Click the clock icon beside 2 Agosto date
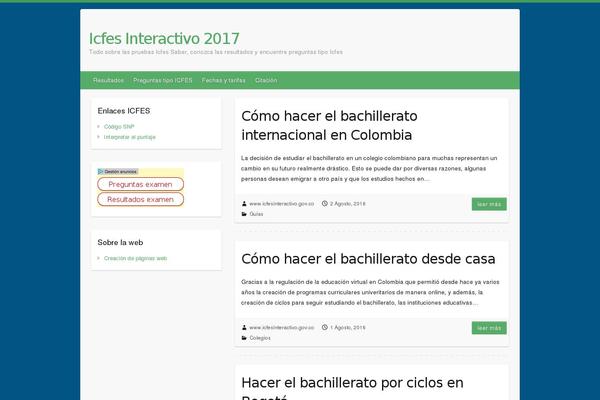 coord(324,204)
